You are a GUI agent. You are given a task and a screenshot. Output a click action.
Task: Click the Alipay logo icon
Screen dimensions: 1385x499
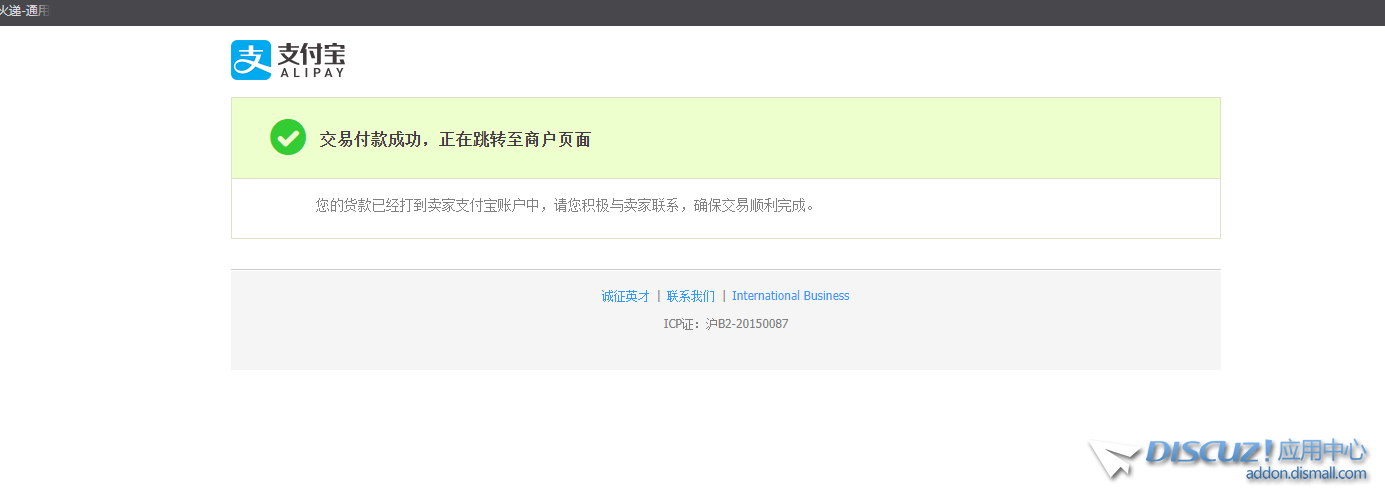click(x=251, y=60)
